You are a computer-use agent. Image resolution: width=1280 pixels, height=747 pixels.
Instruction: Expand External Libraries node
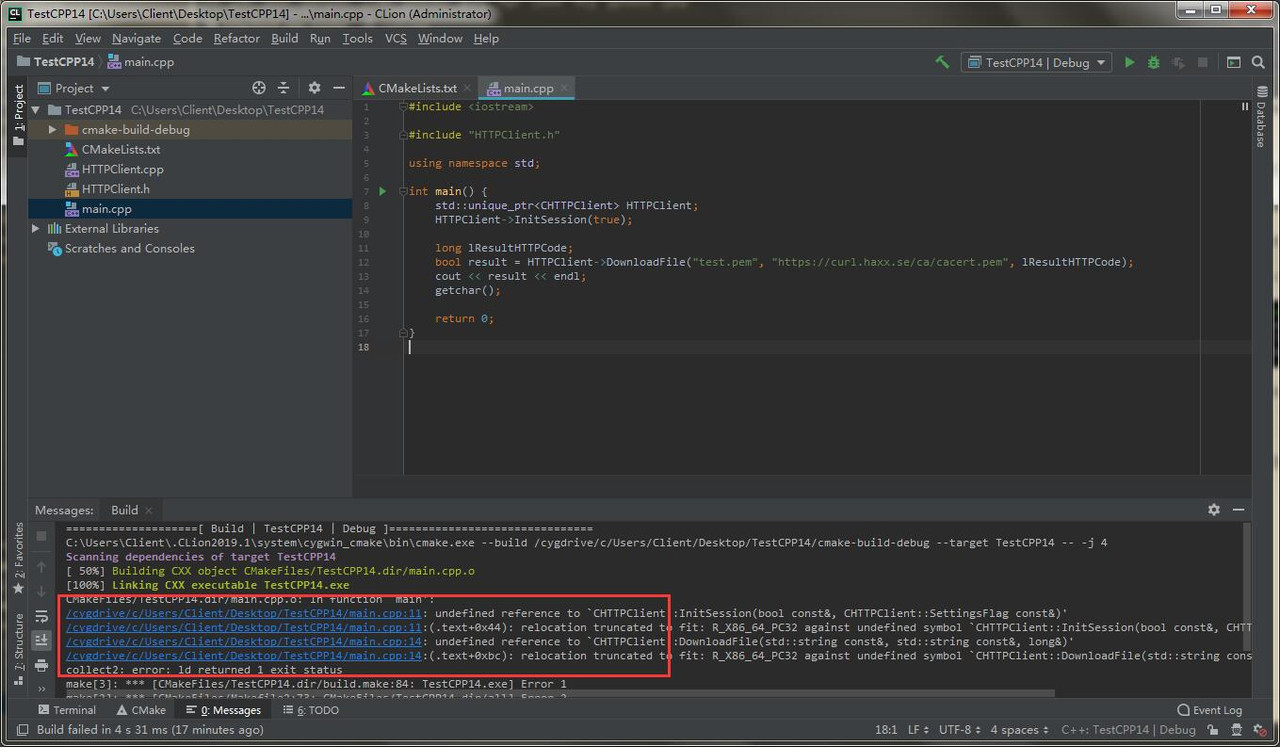[x=36, y=229]
